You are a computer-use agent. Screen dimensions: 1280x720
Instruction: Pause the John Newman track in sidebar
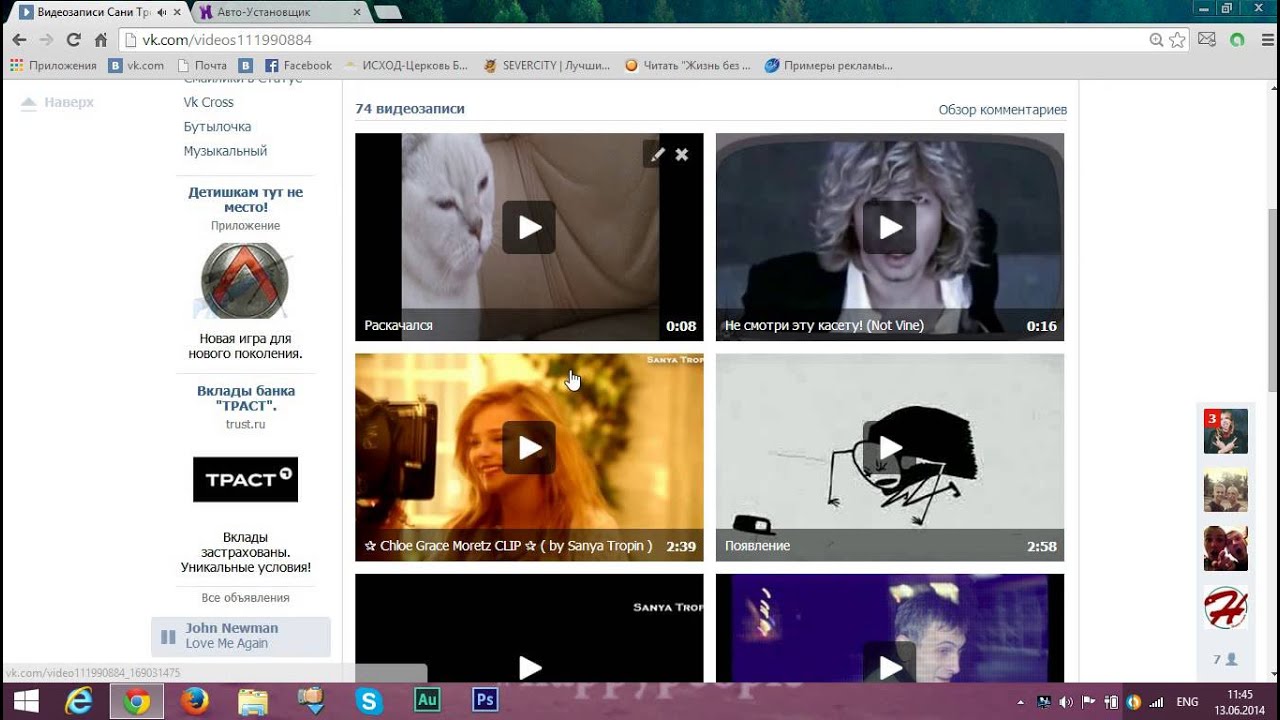[x=168, y=636]
